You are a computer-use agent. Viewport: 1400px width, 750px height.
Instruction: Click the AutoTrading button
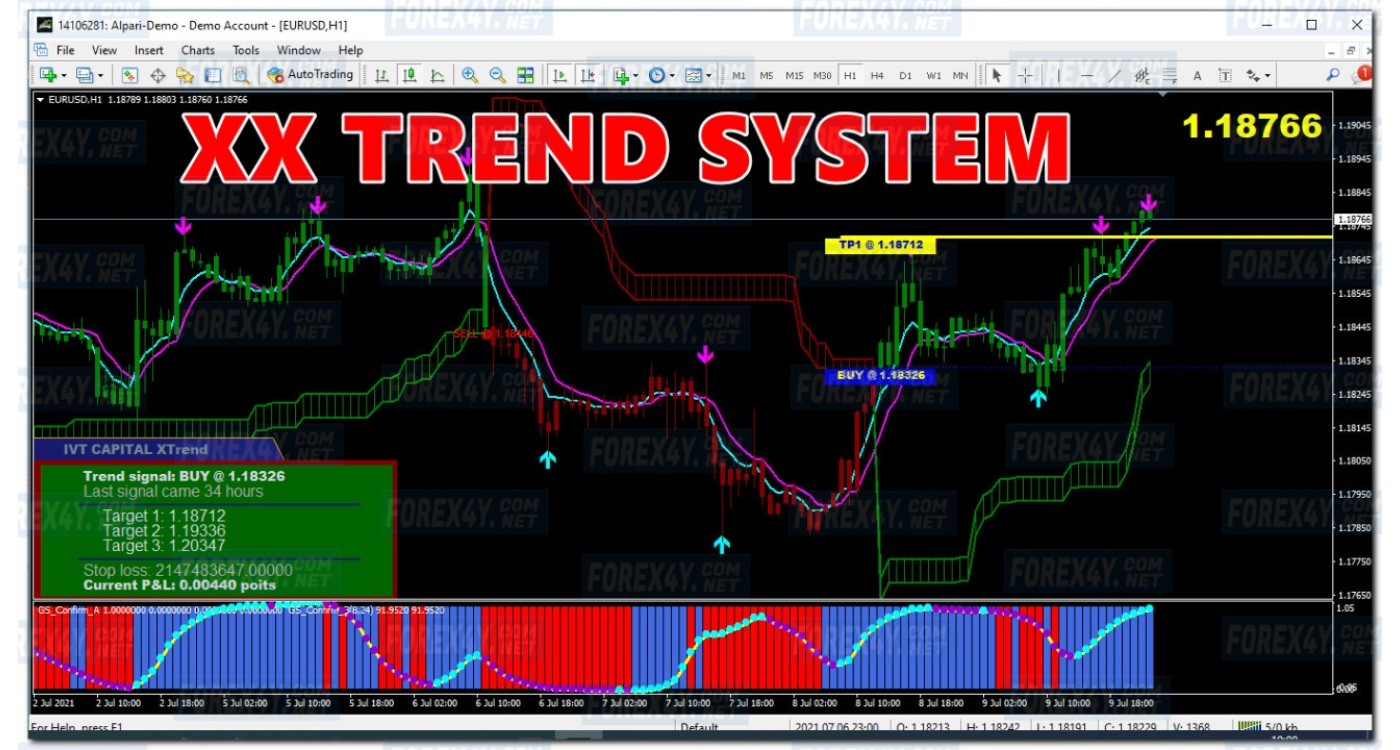[311, 75]
